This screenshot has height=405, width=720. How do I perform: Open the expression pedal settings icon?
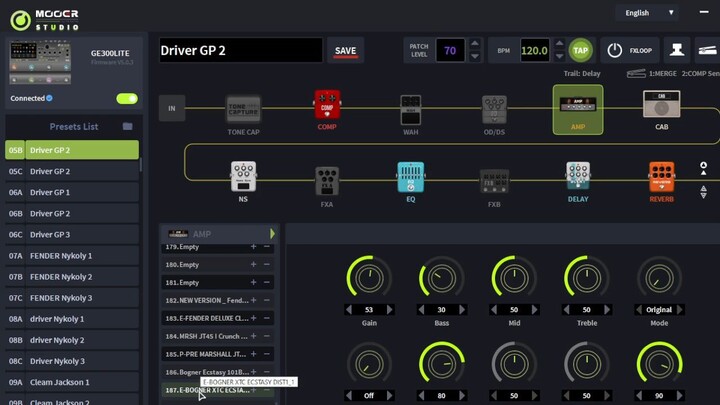coord(707,50)
